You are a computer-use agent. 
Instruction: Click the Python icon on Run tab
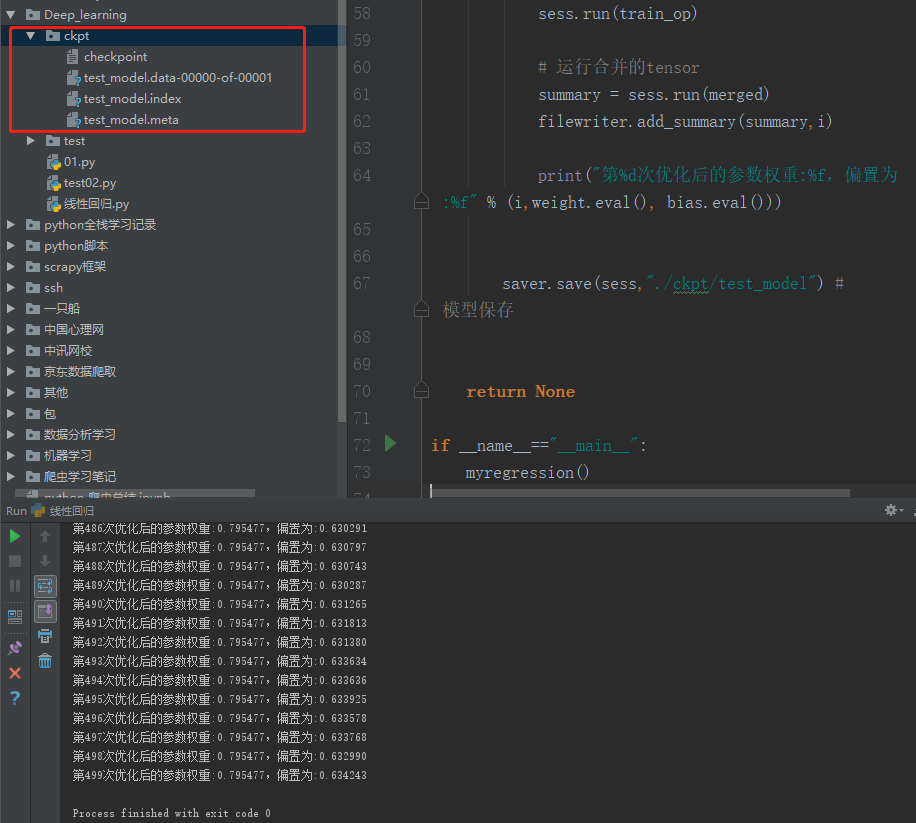(39, 511)
